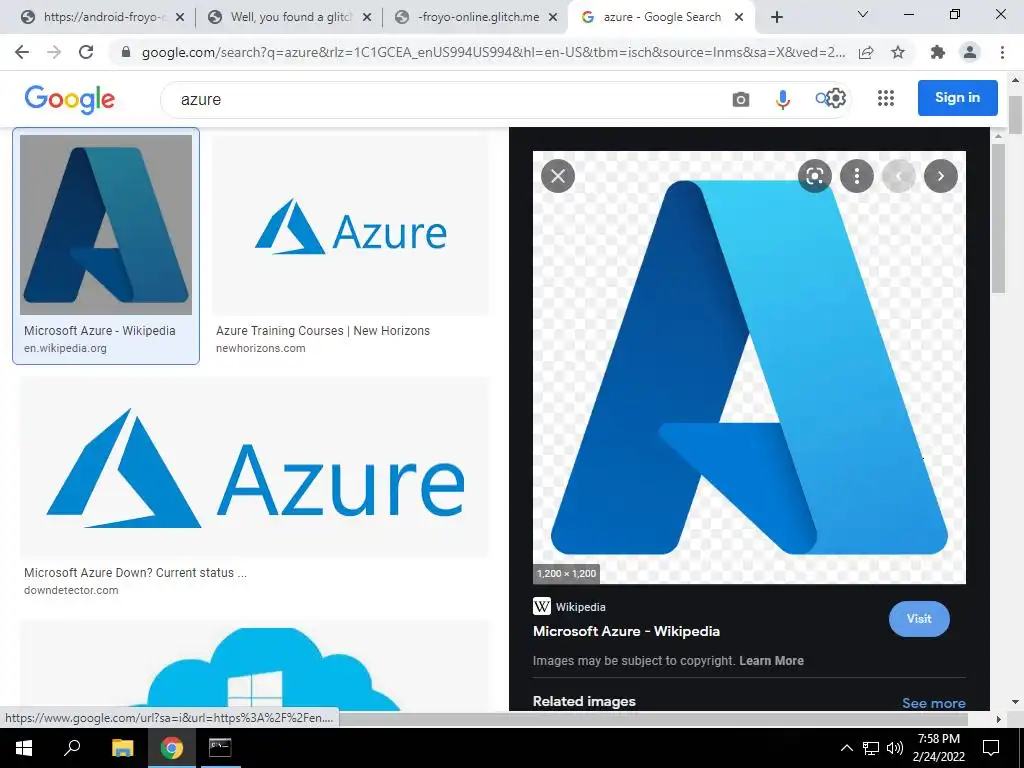
Task: Open command prompt from taskbar
Action: point(220,748)
